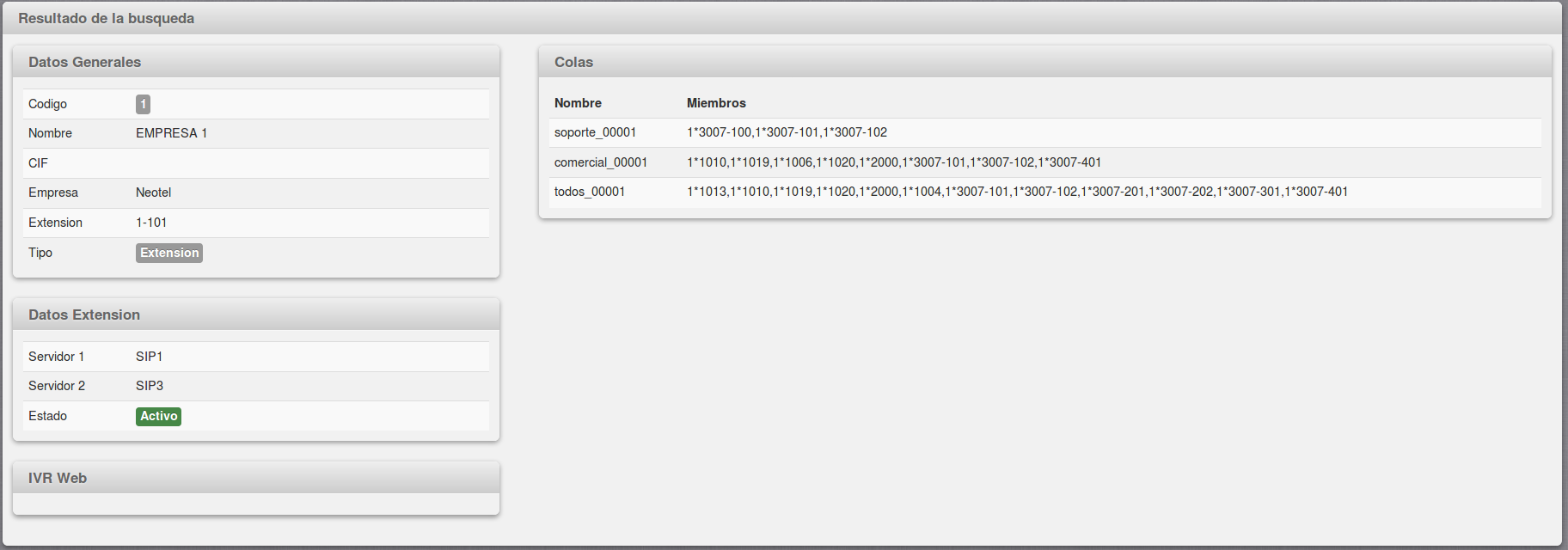Screen dimensions: 1568x550
Task: Click the gray Extension type badge
Action: (x=169, y=253)
